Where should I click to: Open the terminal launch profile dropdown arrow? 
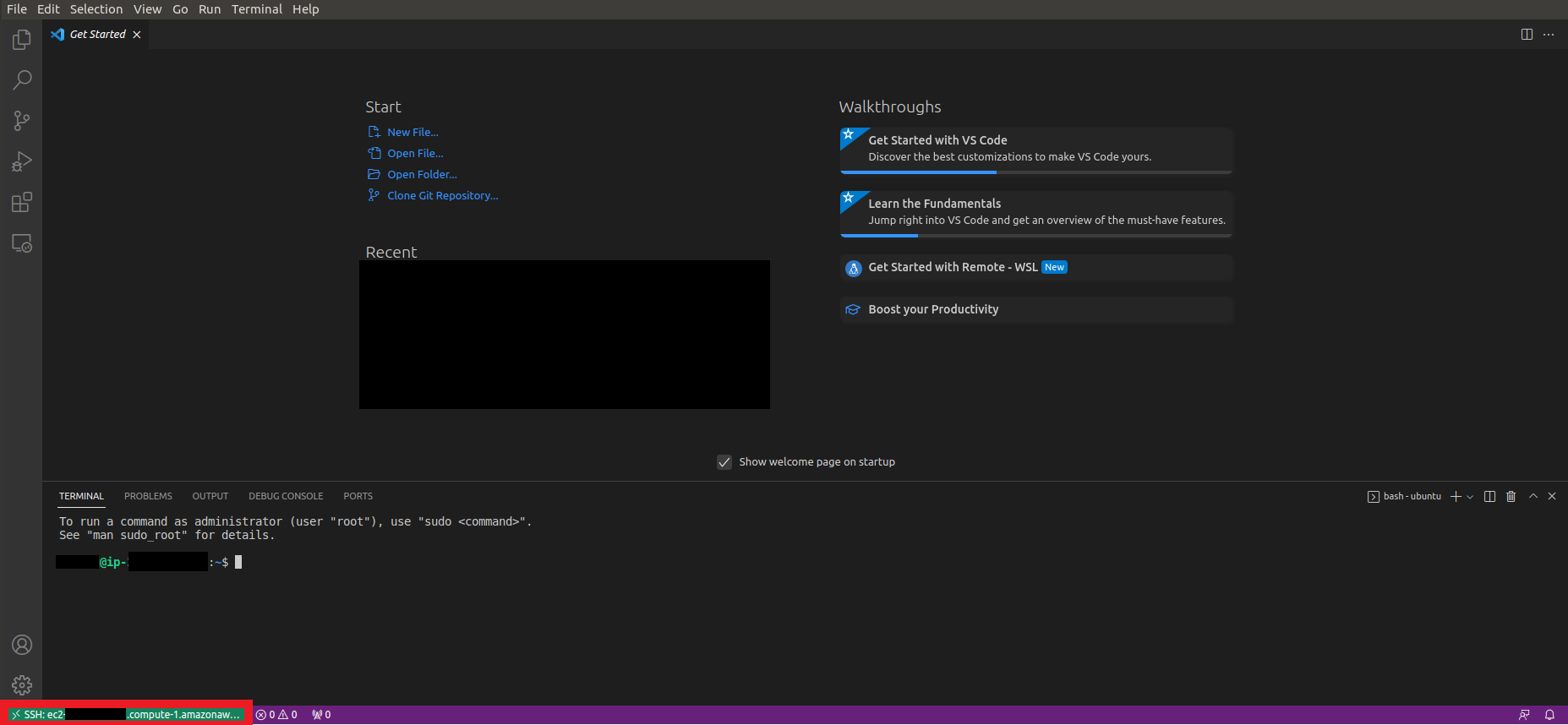click(1470, 497)
